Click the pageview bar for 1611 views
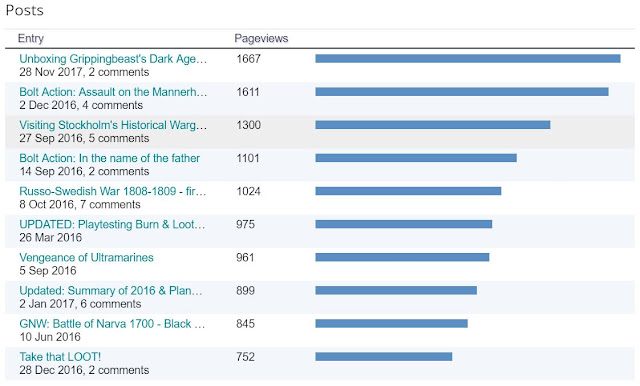The image size is (640, 386). 462,92
